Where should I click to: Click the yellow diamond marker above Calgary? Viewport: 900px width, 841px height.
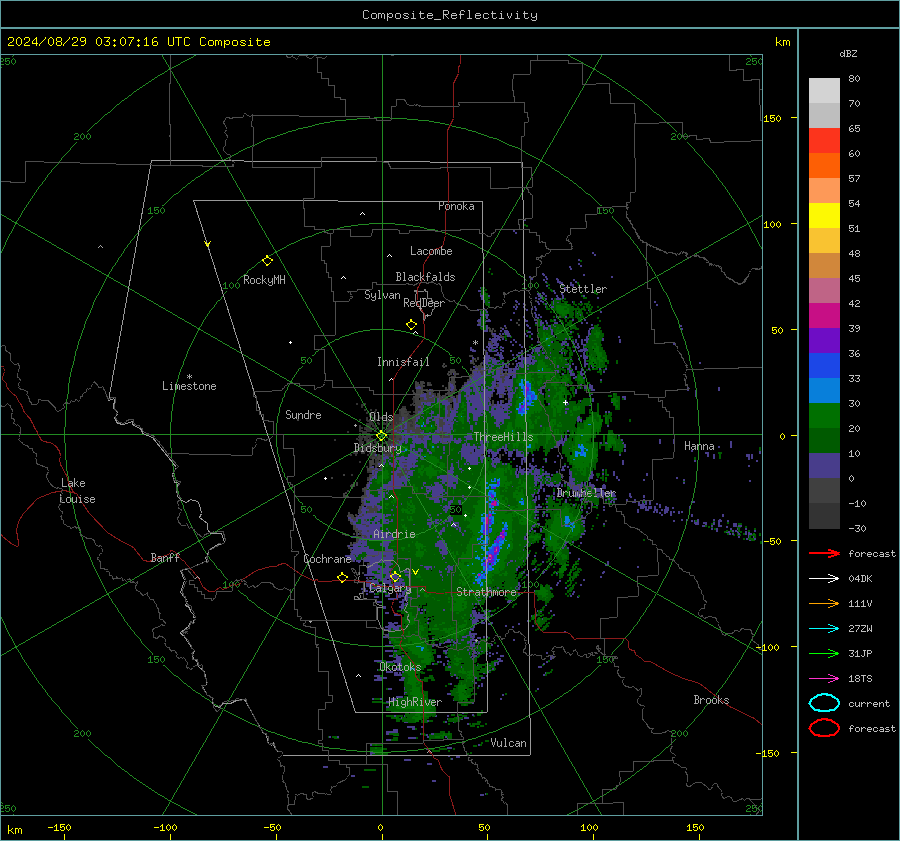point(395,576)
